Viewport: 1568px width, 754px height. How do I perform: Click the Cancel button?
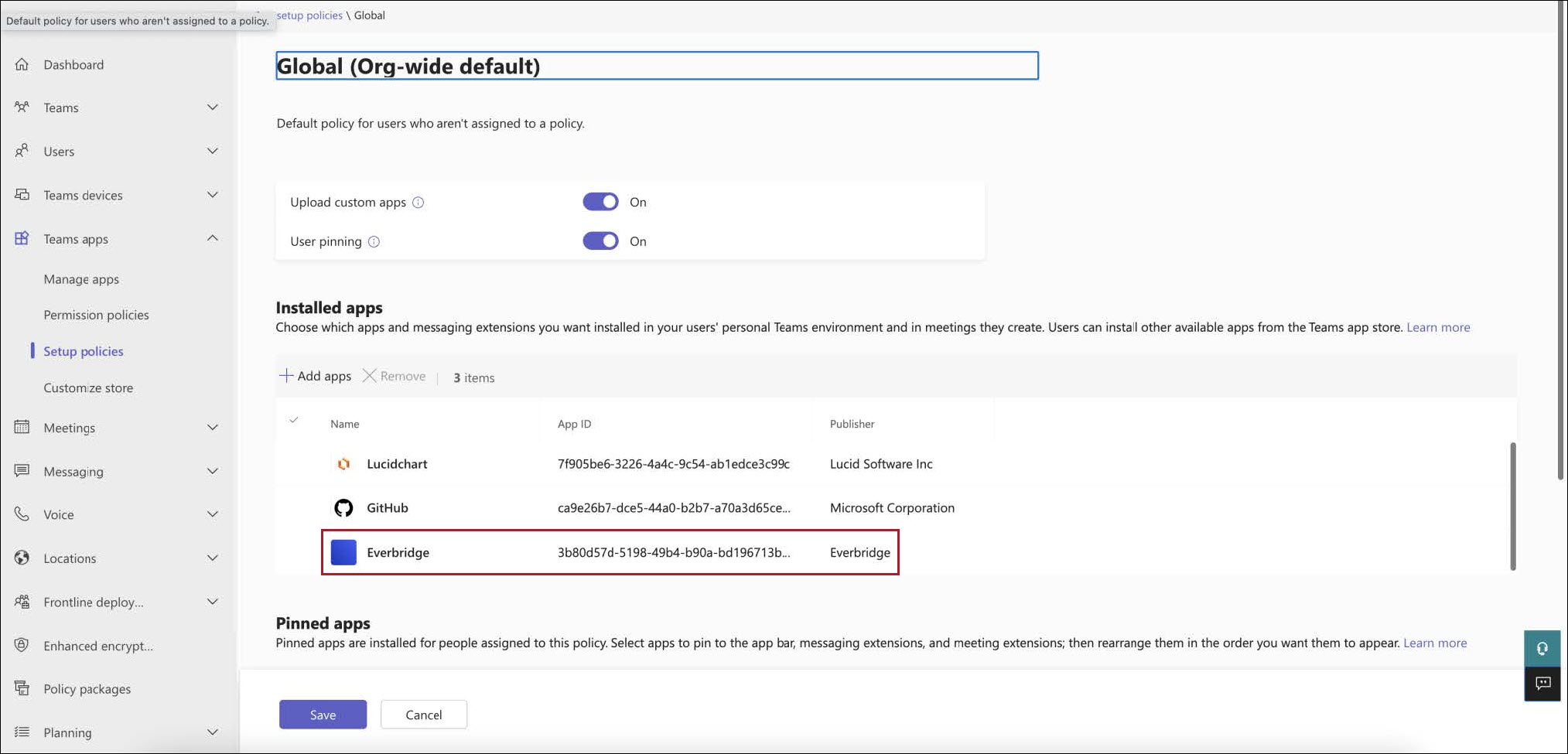click(424, 715)
